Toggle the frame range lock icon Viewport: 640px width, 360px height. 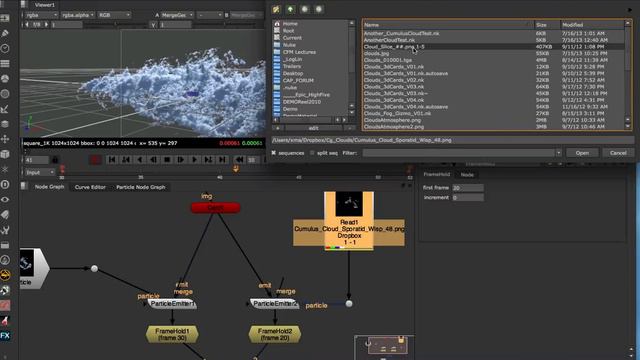55,160
